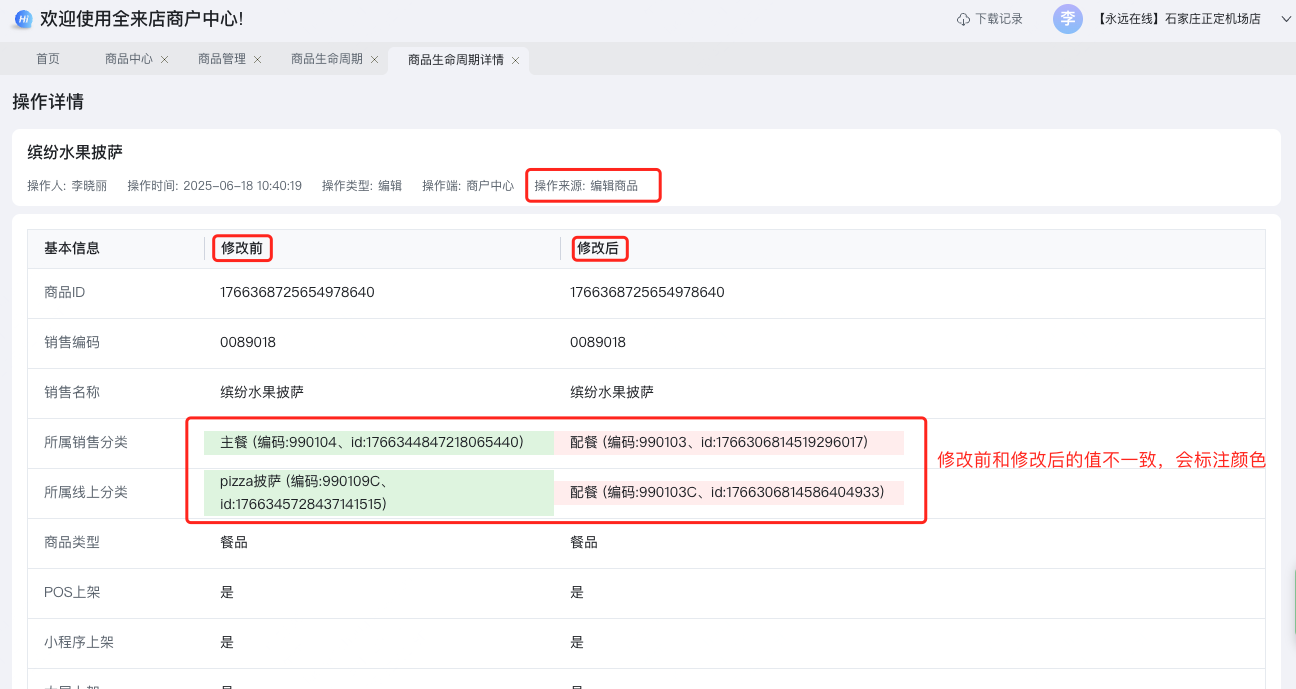Screen dimensions: 1296x689
Task: Close the 商品生命周期 tab
Action: 374,60
